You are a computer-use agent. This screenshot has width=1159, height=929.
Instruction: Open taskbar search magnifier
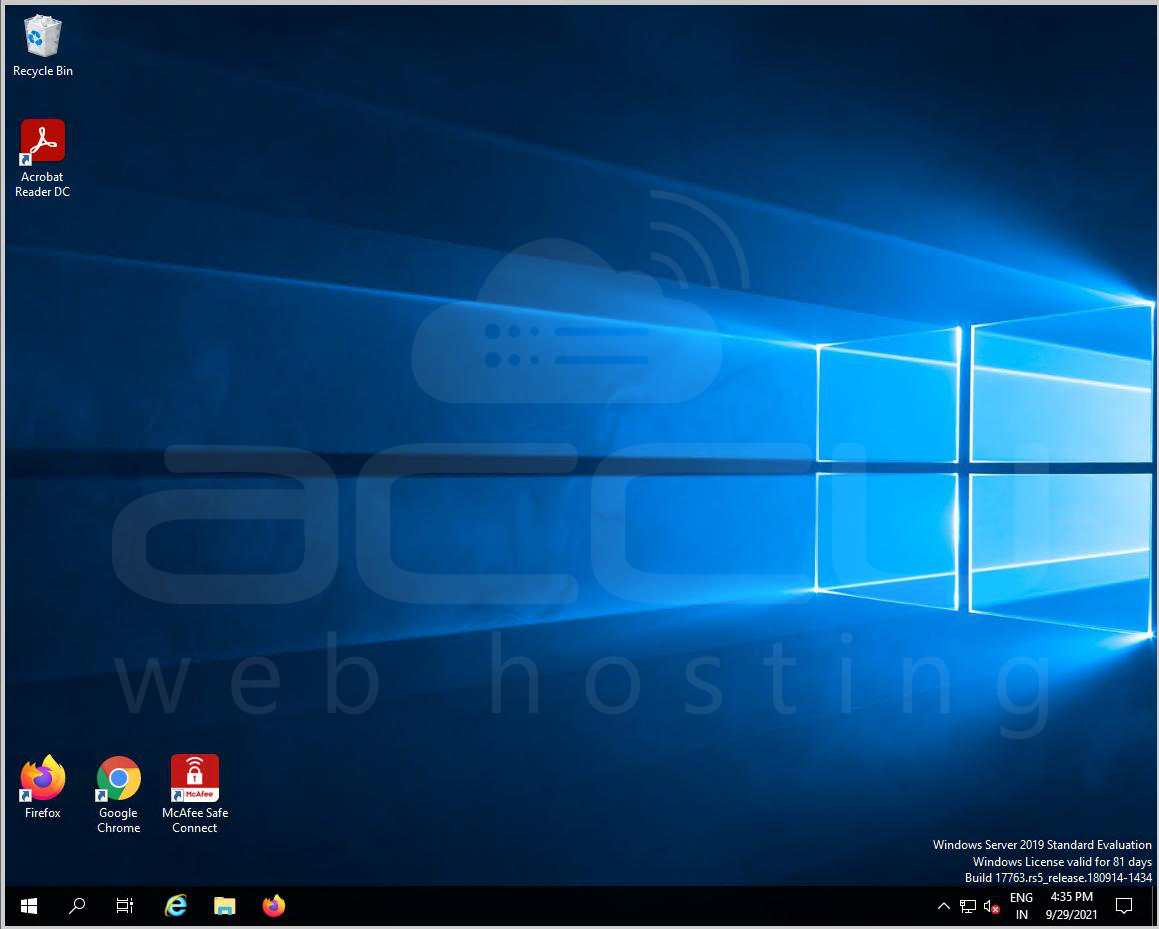(x=77, y=906)
